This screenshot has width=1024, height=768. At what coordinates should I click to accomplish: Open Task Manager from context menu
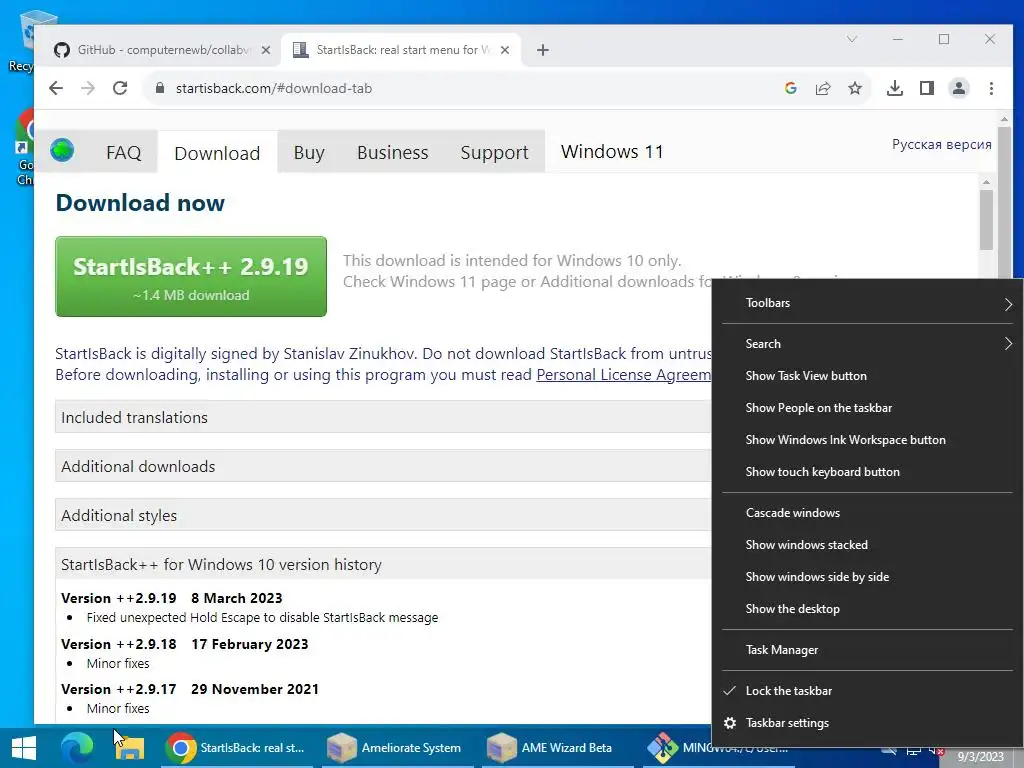coord(867,650)
